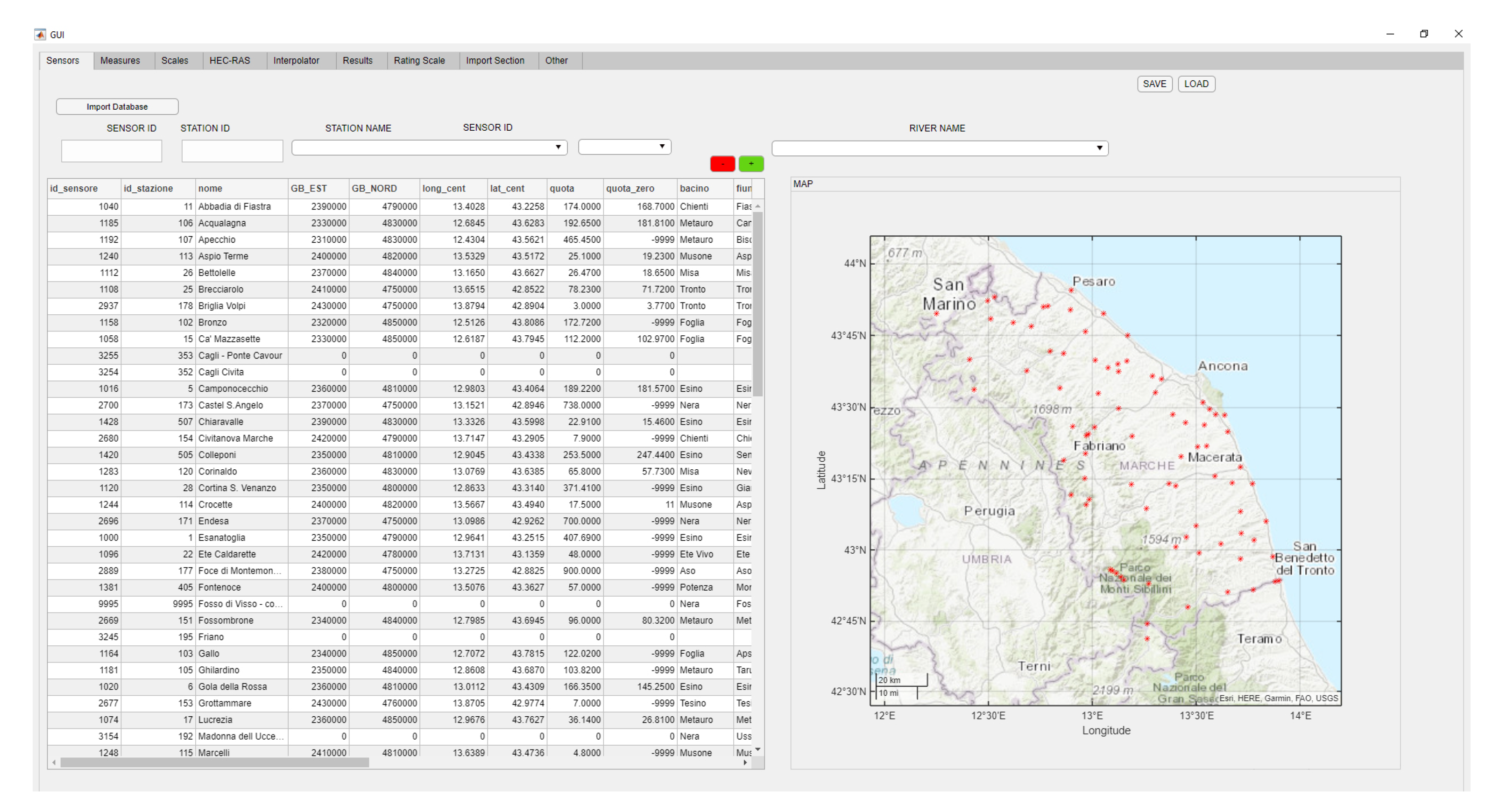Maximize the GUI window
The image size is (1500, 812).
(1424, 34)
